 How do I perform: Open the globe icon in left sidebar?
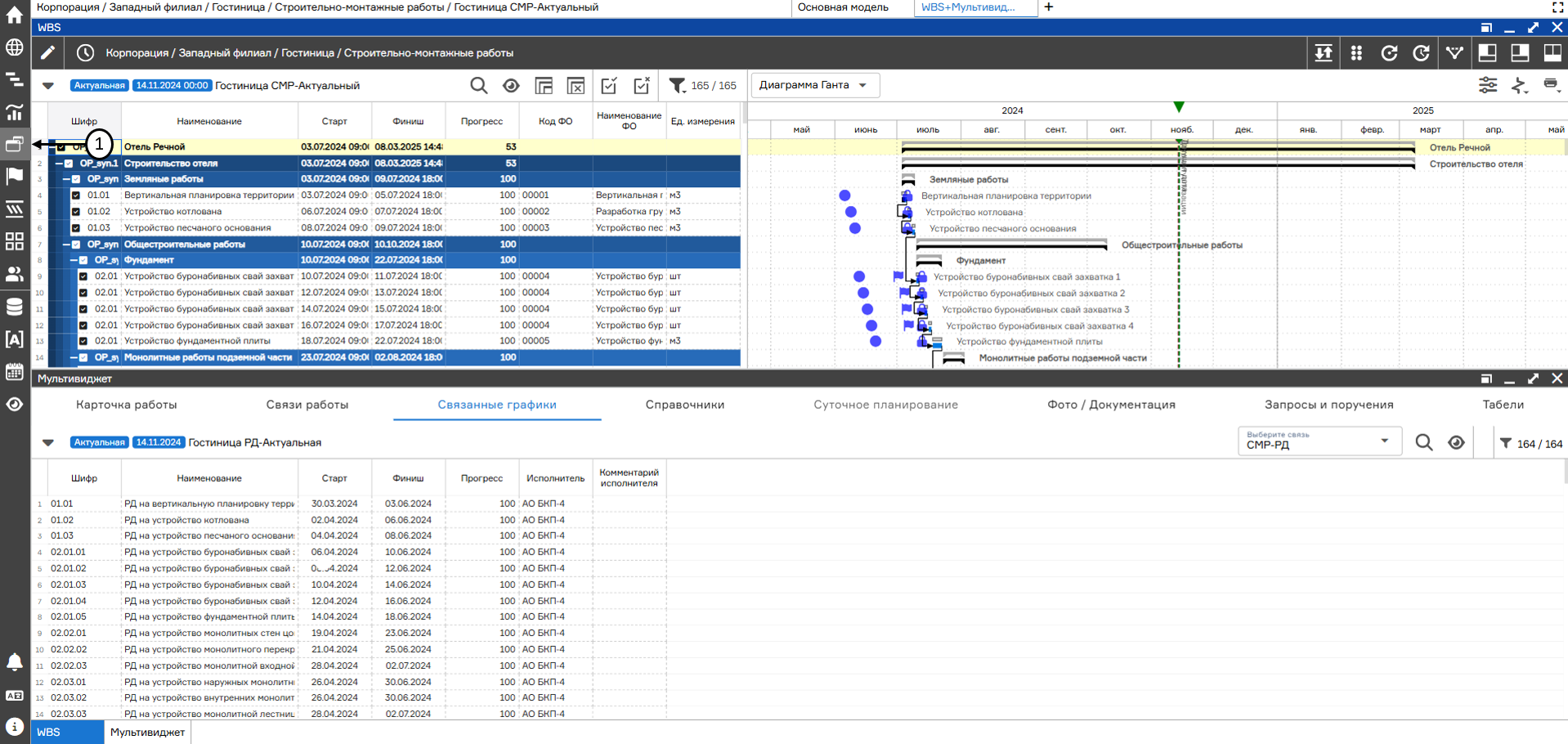point(15,47)
